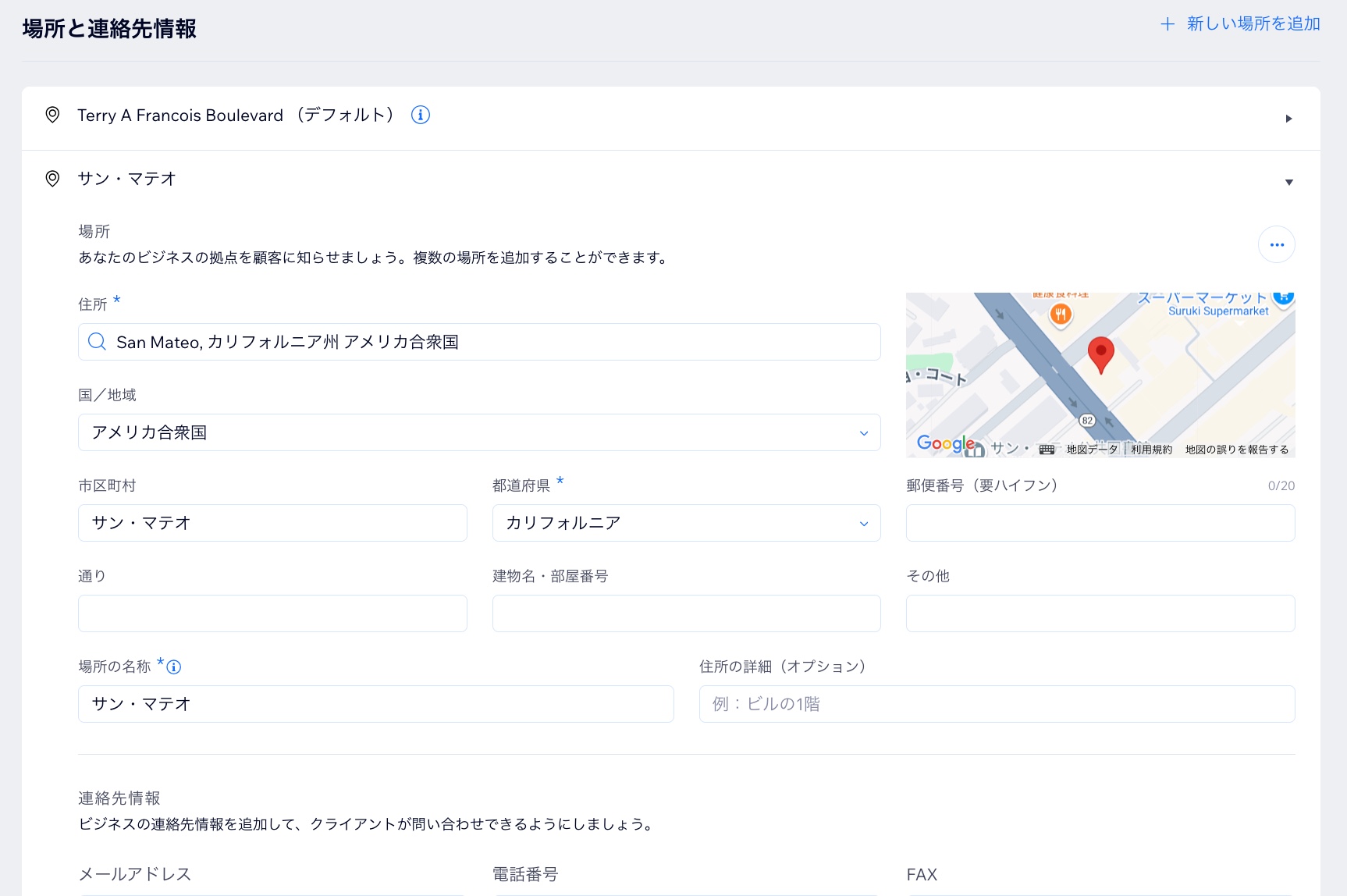
Task: Collapse the サン・マテオ section arrow
Action: coord(1288,182)
